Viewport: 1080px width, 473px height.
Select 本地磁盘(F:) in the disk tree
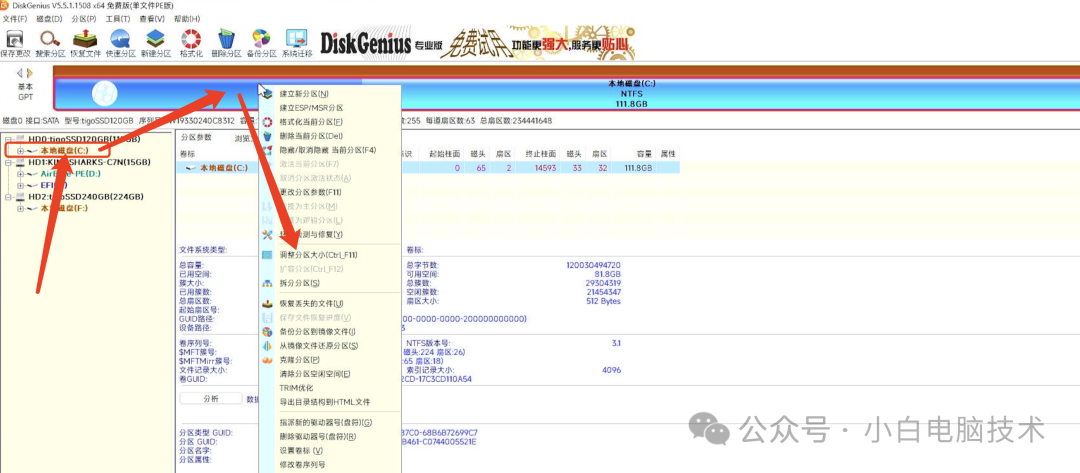(64, 208)
